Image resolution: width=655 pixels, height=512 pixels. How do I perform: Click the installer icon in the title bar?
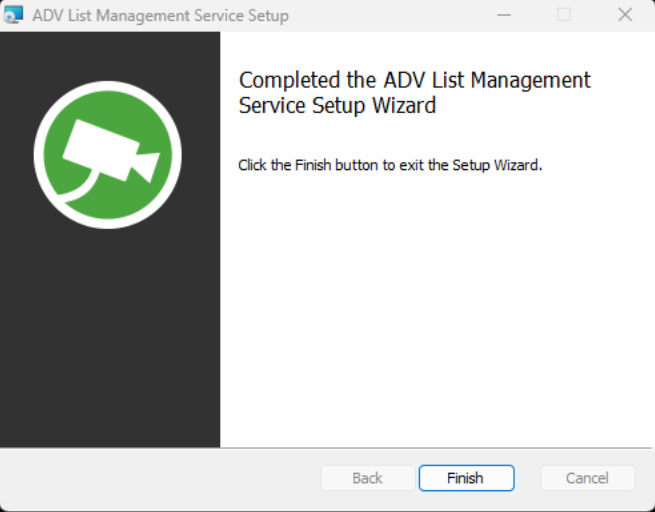coord(14,15)
